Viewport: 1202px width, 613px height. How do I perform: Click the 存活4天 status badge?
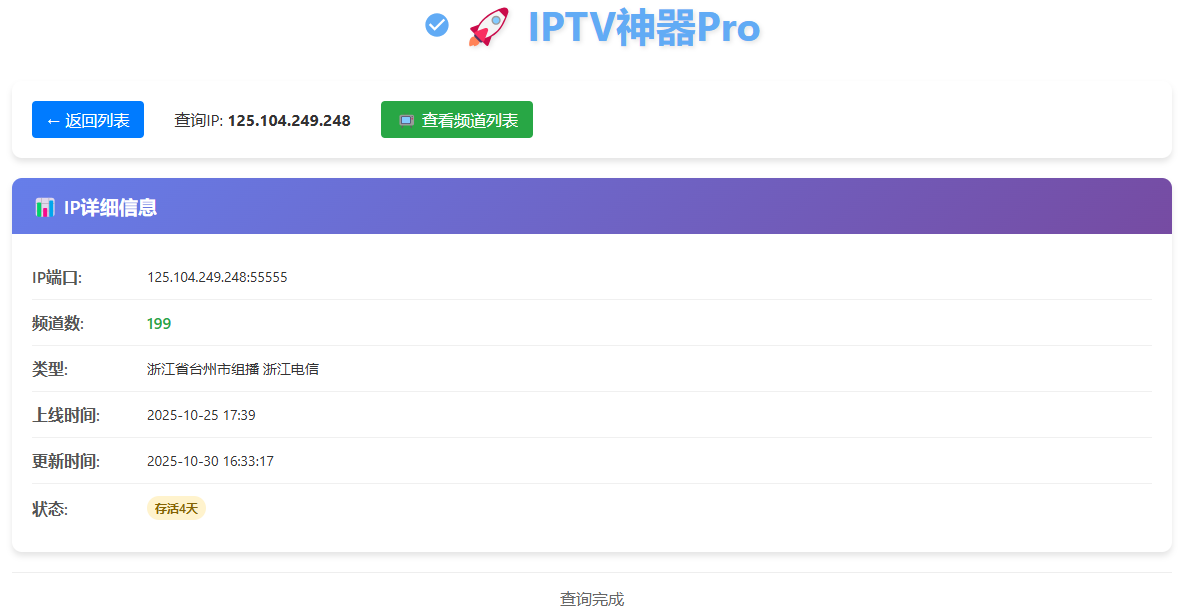coord(176,508)
